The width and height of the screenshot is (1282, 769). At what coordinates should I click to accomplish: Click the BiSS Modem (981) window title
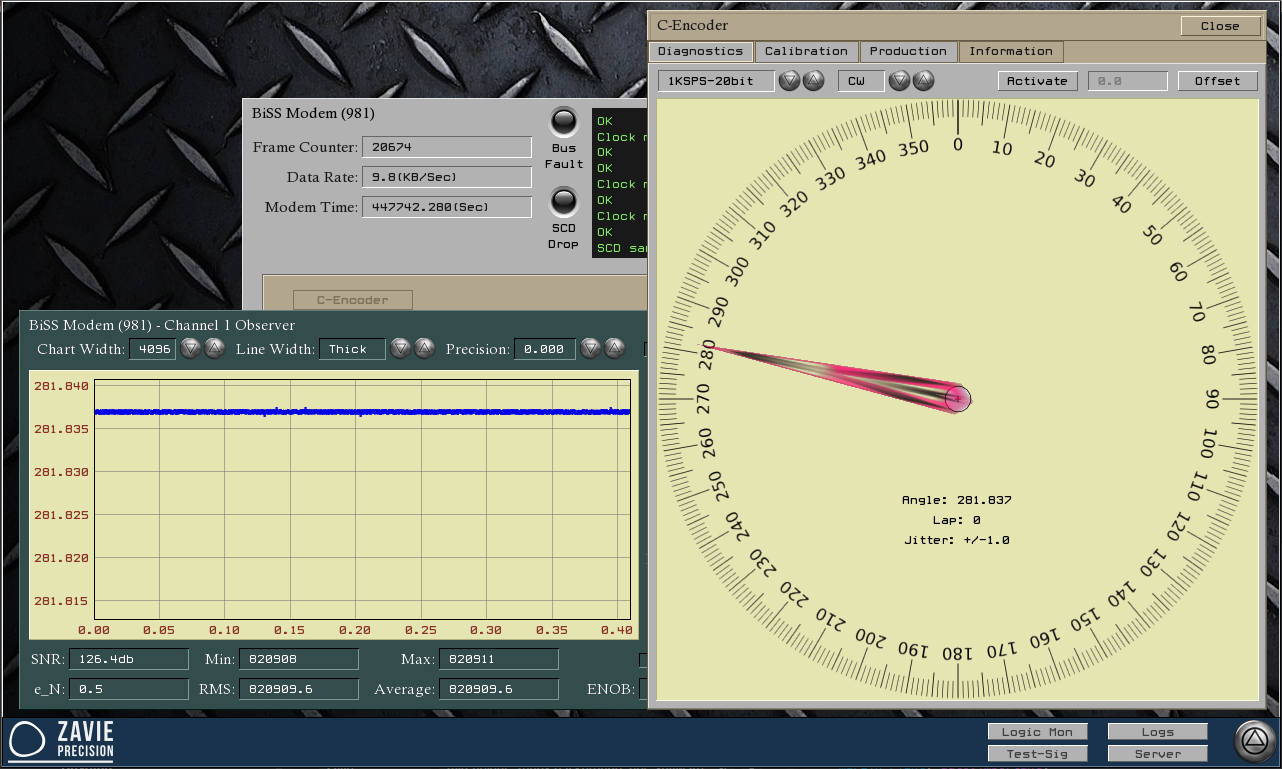point(313,114)
